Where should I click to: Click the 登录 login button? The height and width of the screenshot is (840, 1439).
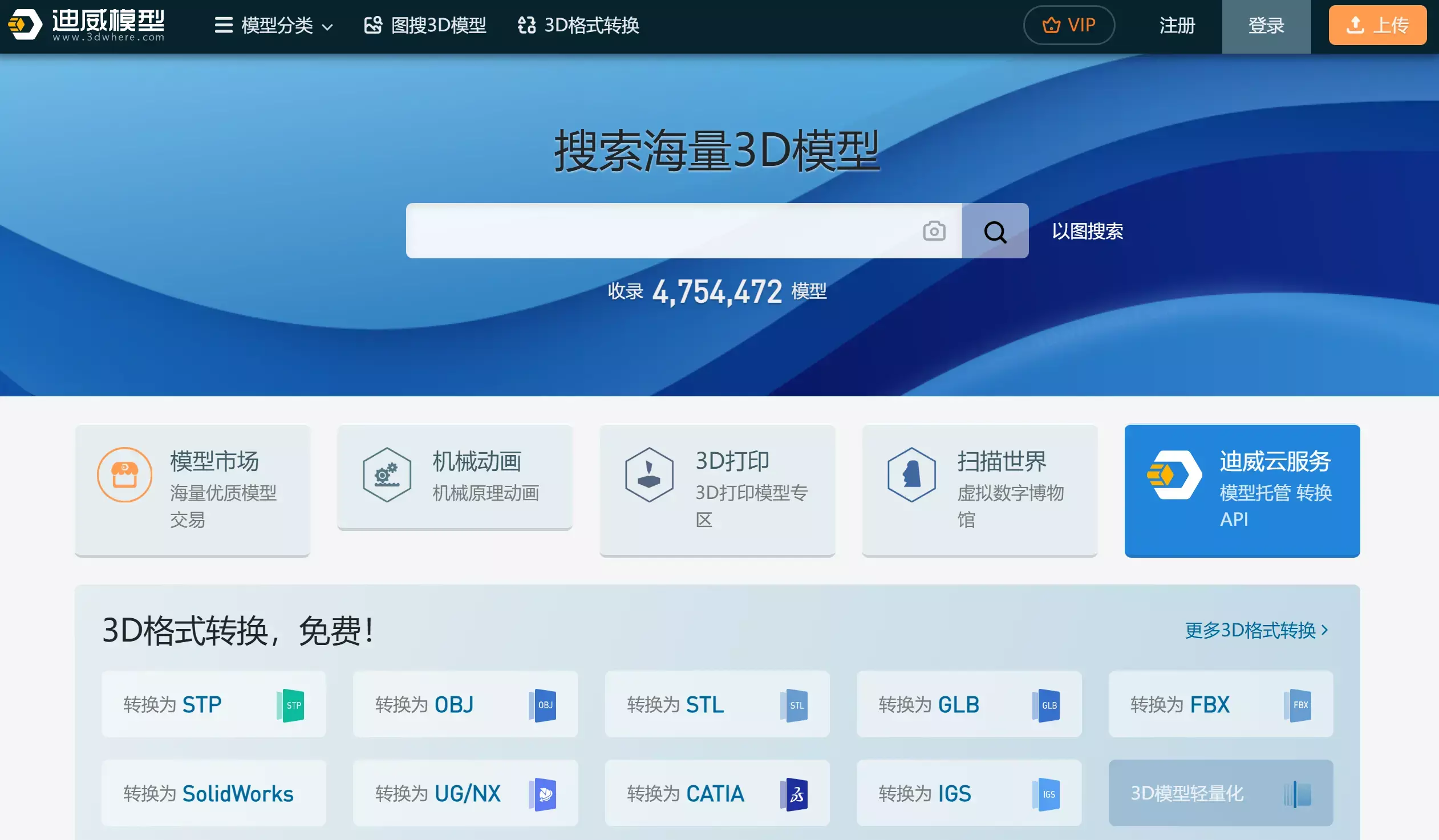pyautogui.click(x=1266, y=25)
